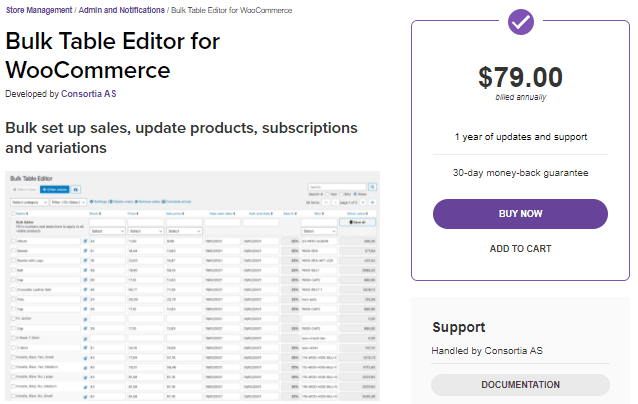The image size is (638, 404).
Task: Click the purple checkmark badge icon
Action: pos(520,22)
